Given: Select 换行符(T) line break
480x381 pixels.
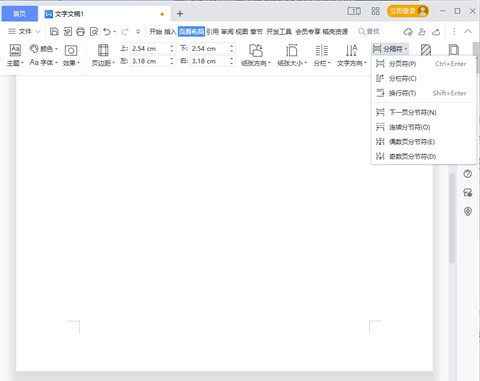Looking at the screenshot, I should (423, 93).
